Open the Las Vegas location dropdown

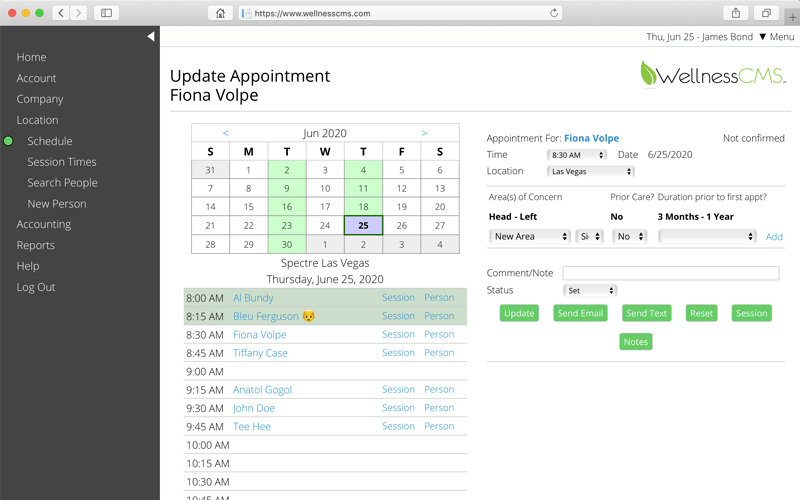[x=590, y=171]
